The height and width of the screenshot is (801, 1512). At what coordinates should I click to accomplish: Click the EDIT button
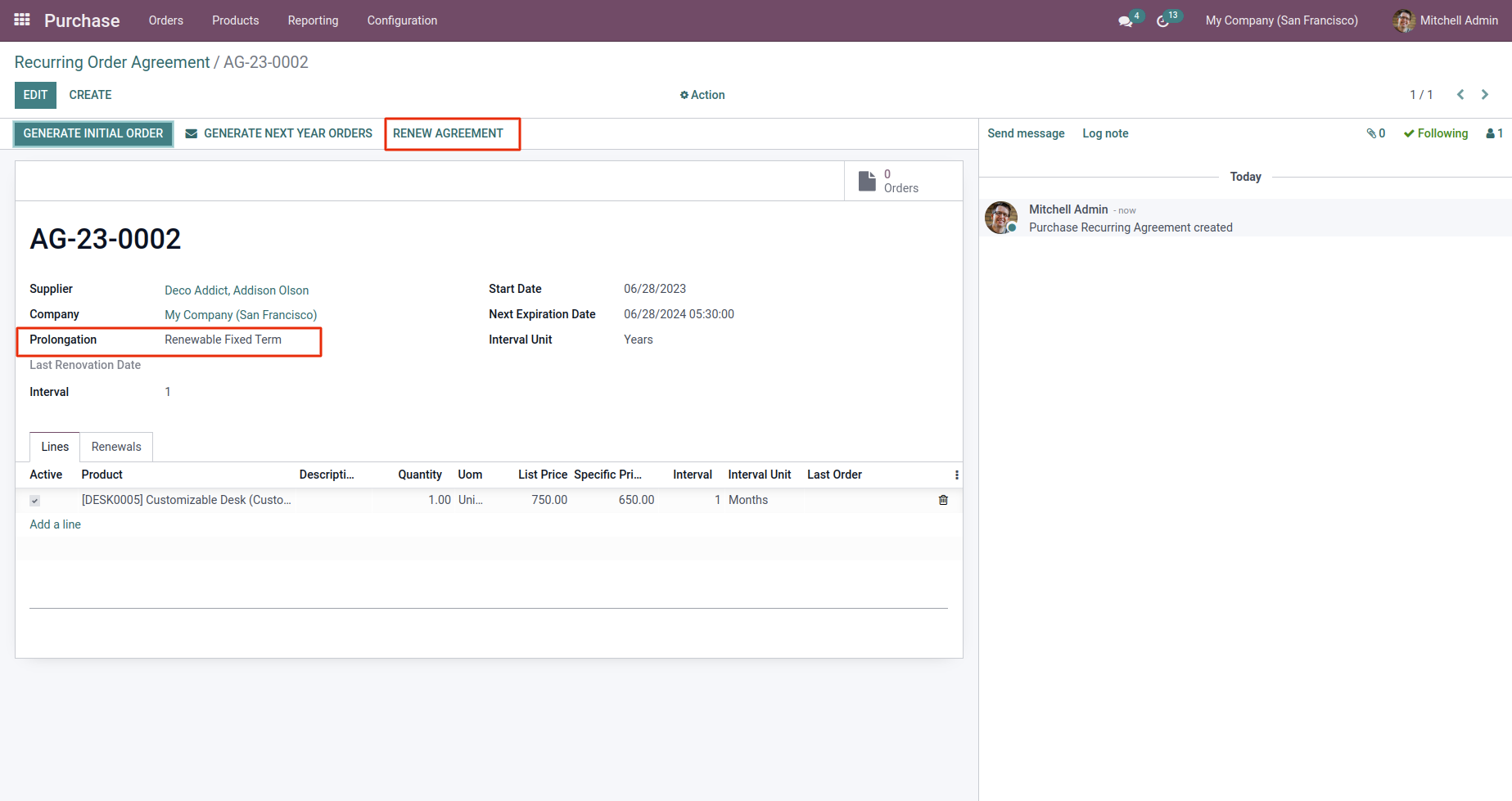coord(35,95)
